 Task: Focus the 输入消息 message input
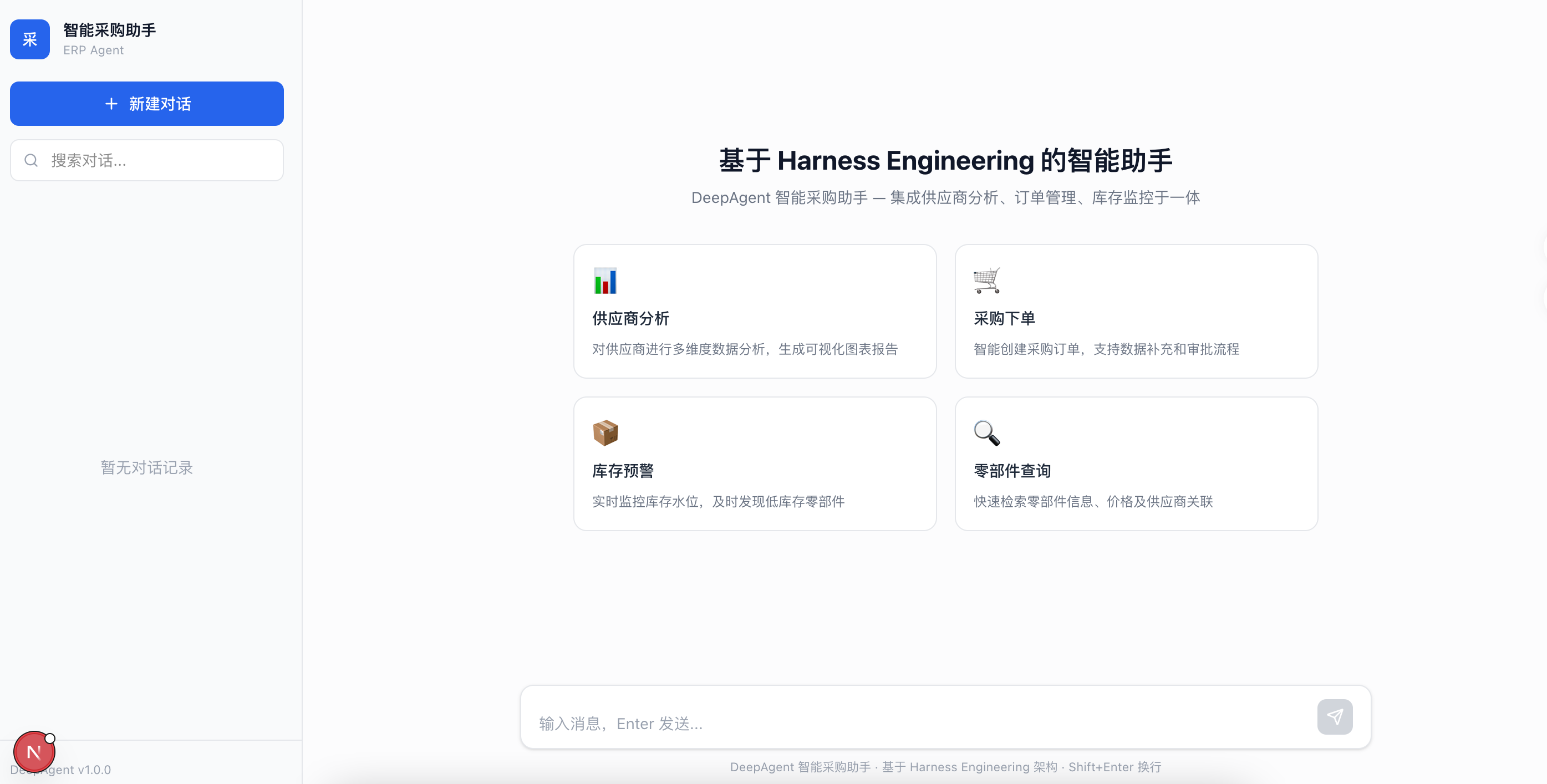[922, 723]
